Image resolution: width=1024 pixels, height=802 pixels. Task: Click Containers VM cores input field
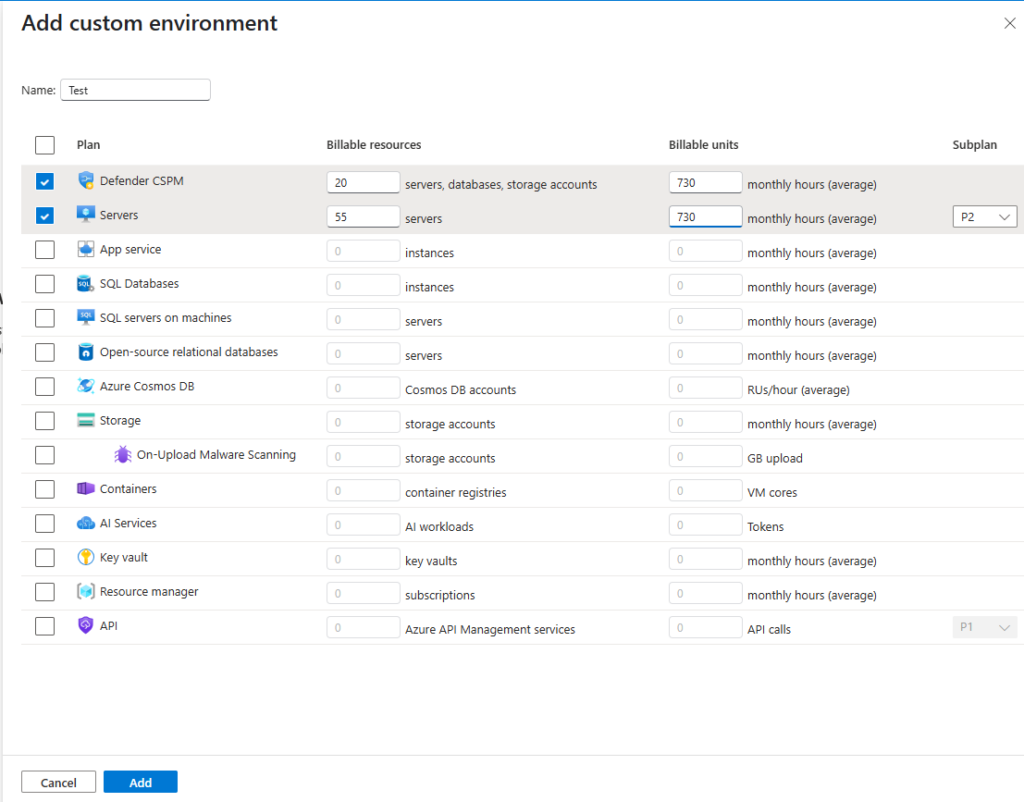coord(705,490)
